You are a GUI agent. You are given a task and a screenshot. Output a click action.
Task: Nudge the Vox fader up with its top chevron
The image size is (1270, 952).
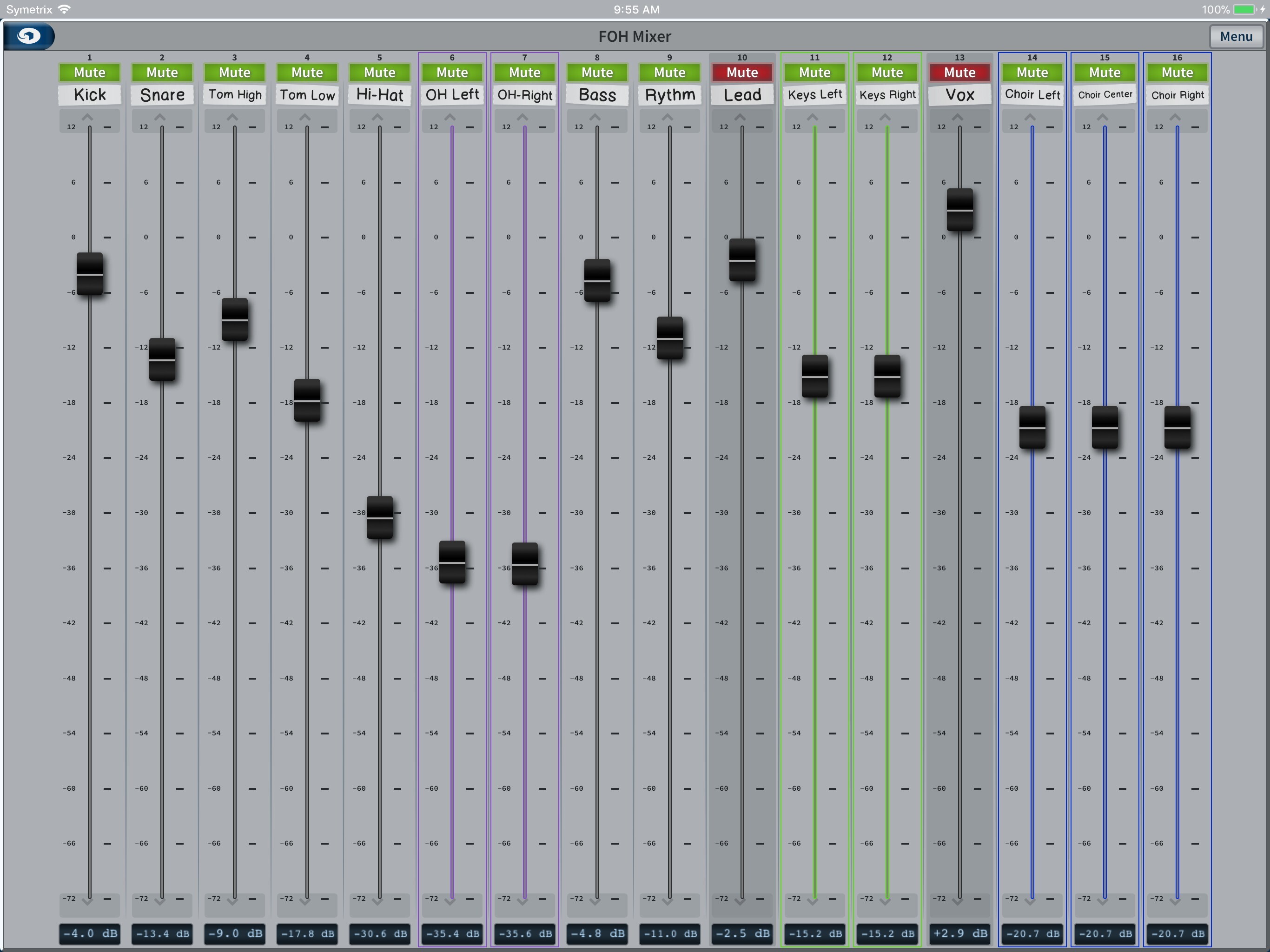tap(958, 118)
